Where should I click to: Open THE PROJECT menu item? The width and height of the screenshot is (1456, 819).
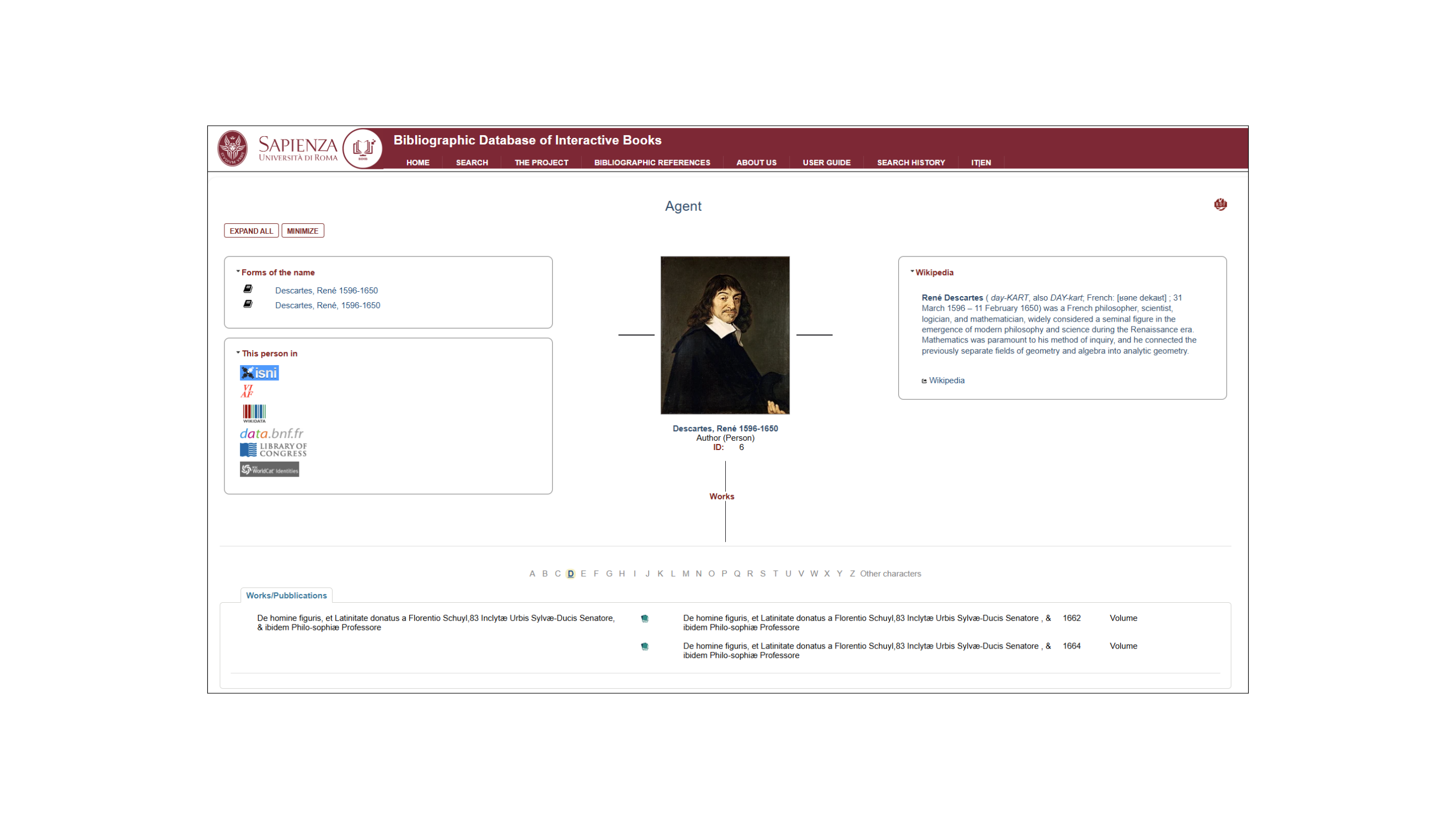(x=541, y=163)
